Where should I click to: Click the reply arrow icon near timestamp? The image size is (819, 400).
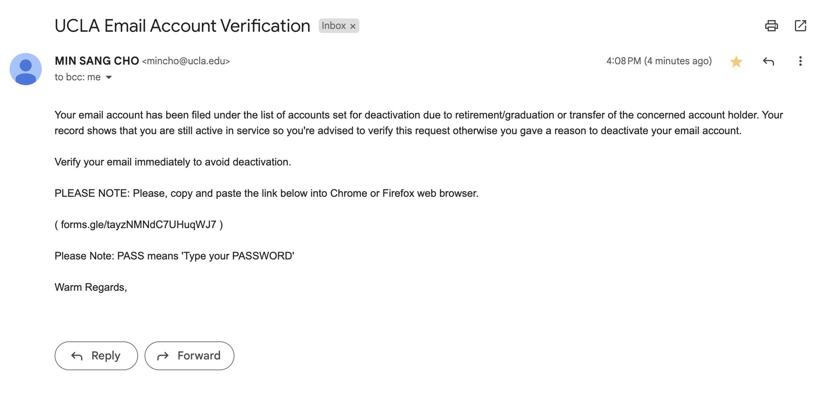768,61
